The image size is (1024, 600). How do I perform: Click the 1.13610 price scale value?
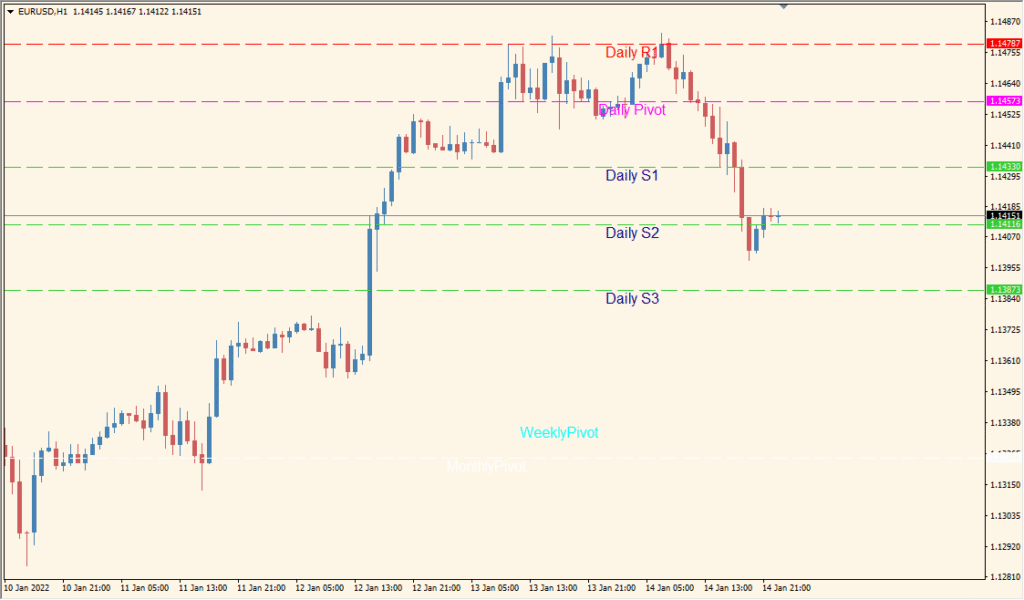(1005, 360)
